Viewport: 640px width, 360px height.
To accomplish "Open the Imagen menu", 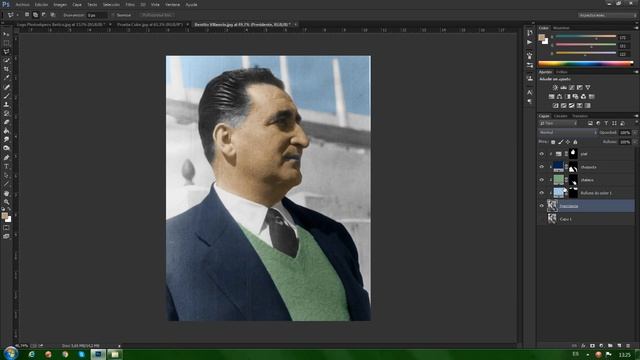I will pos(60,4).
